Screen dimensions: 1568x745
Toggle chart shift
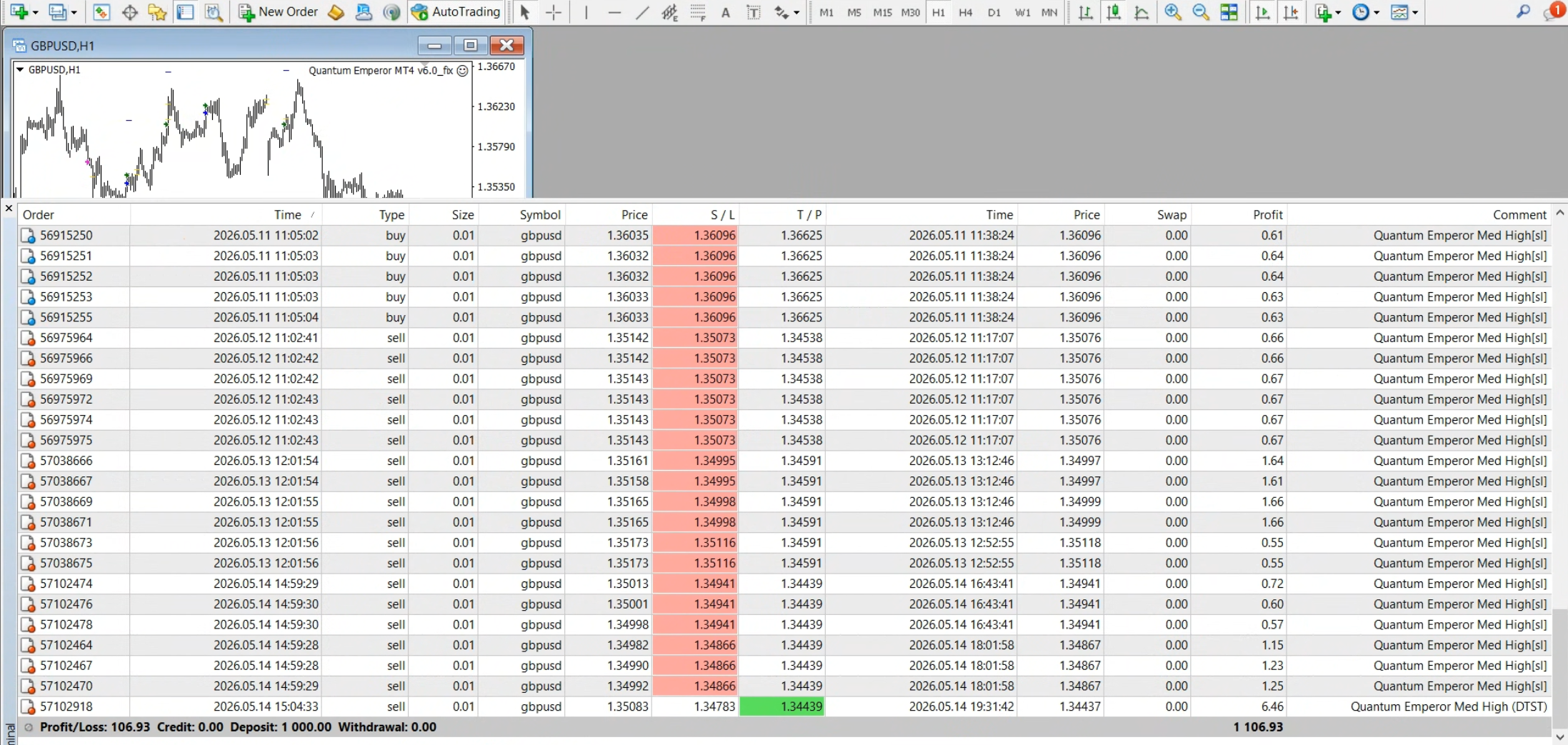pos(1291,12)
